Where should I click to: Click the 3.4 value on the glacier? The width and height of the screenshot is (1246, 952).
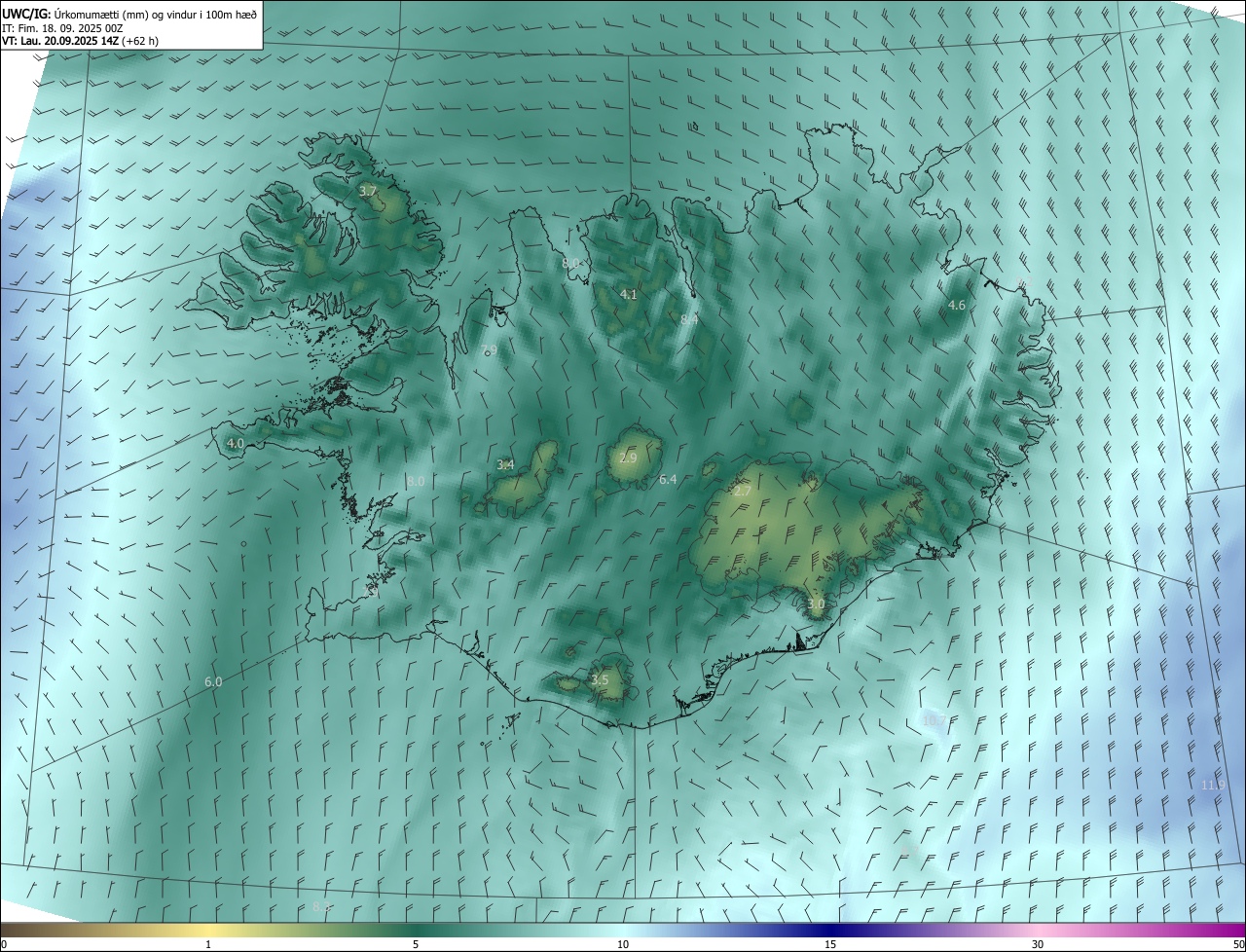point(505,464)
